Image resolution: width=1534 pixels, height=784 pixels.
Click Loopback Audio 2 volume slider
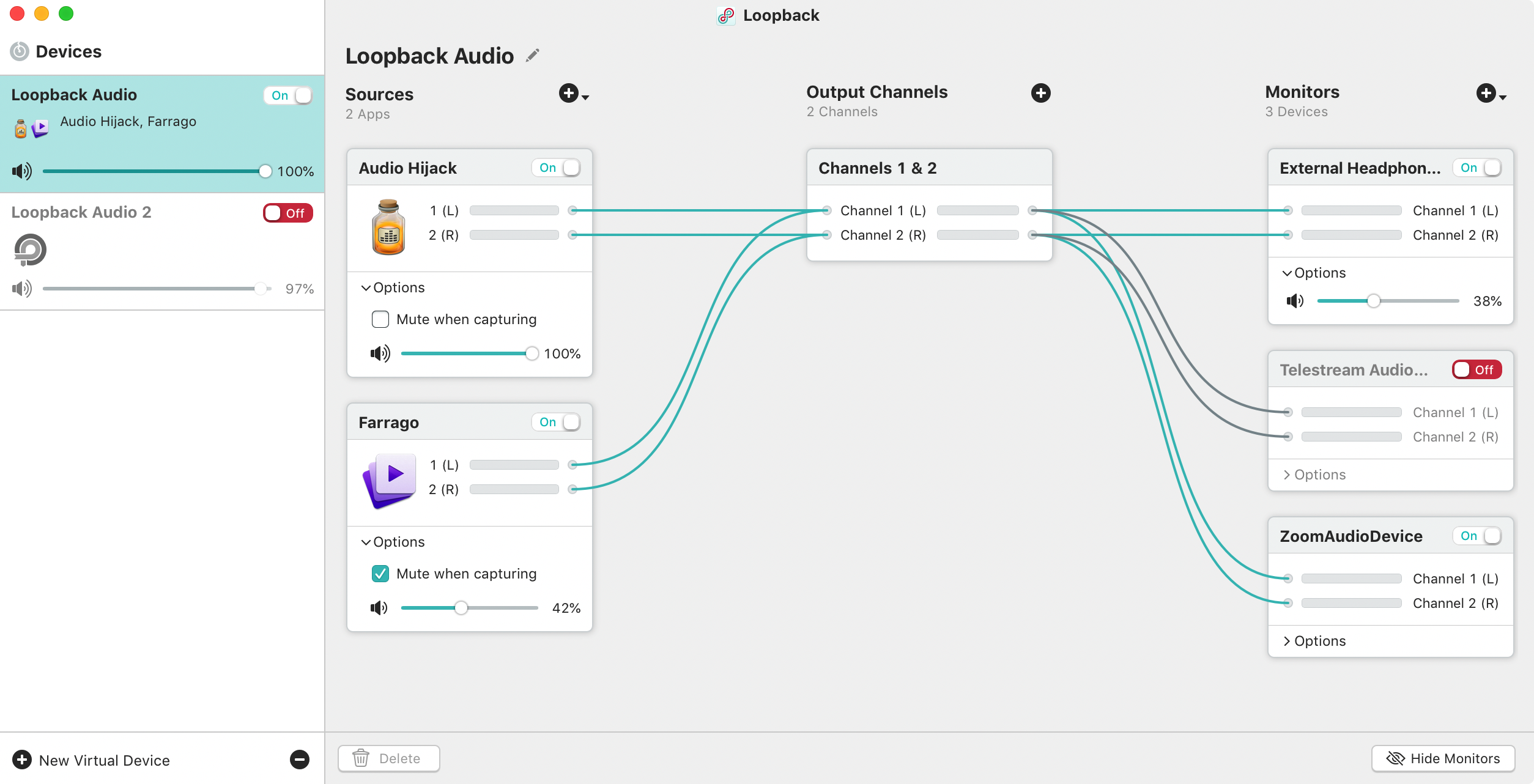(x=157, y=289)
